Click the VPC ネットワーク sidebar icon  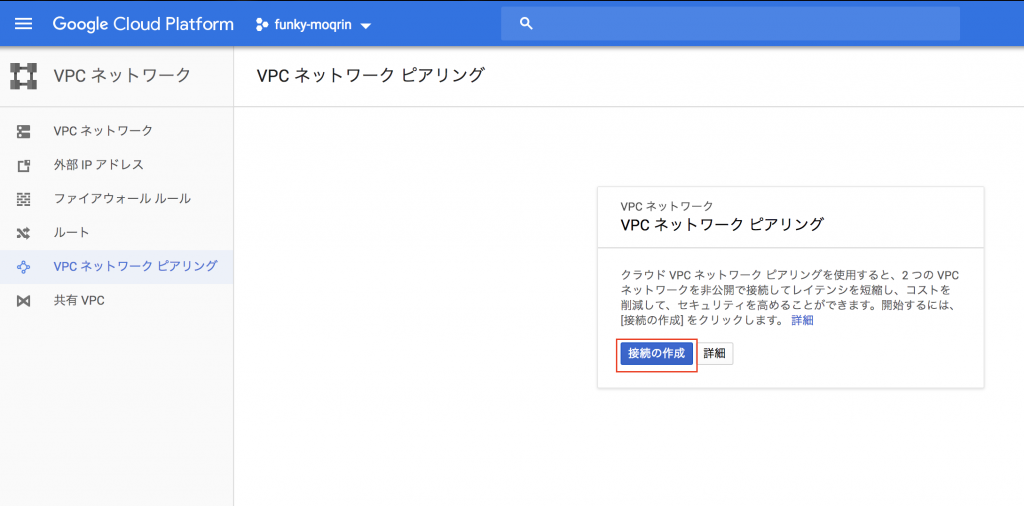tap(24, 131)
